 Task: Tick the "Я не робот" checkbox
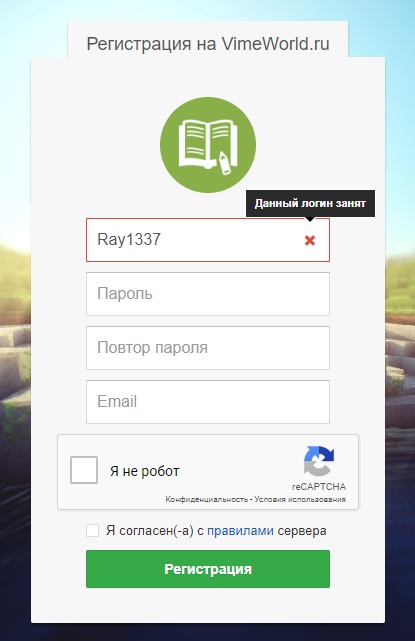84,470
